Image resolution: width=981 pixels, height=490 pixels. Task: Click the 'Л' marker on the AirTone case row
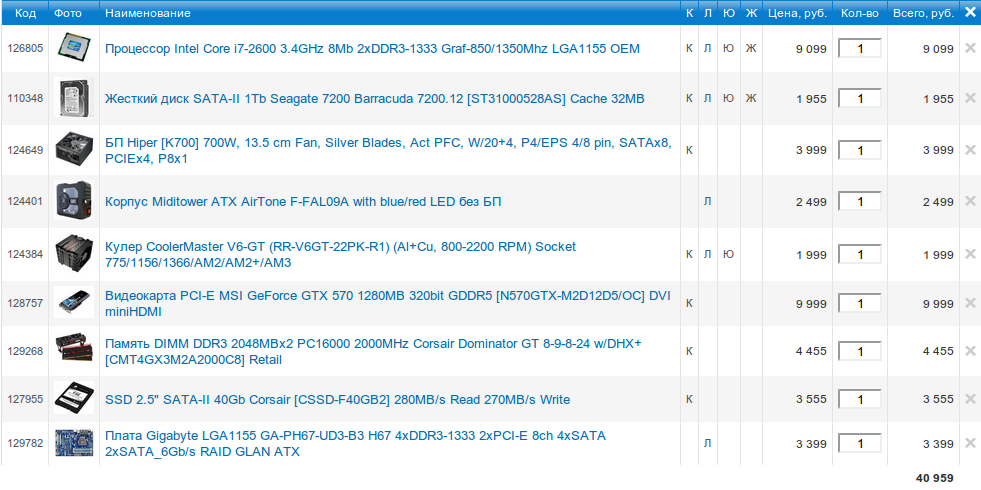point(707,202)
